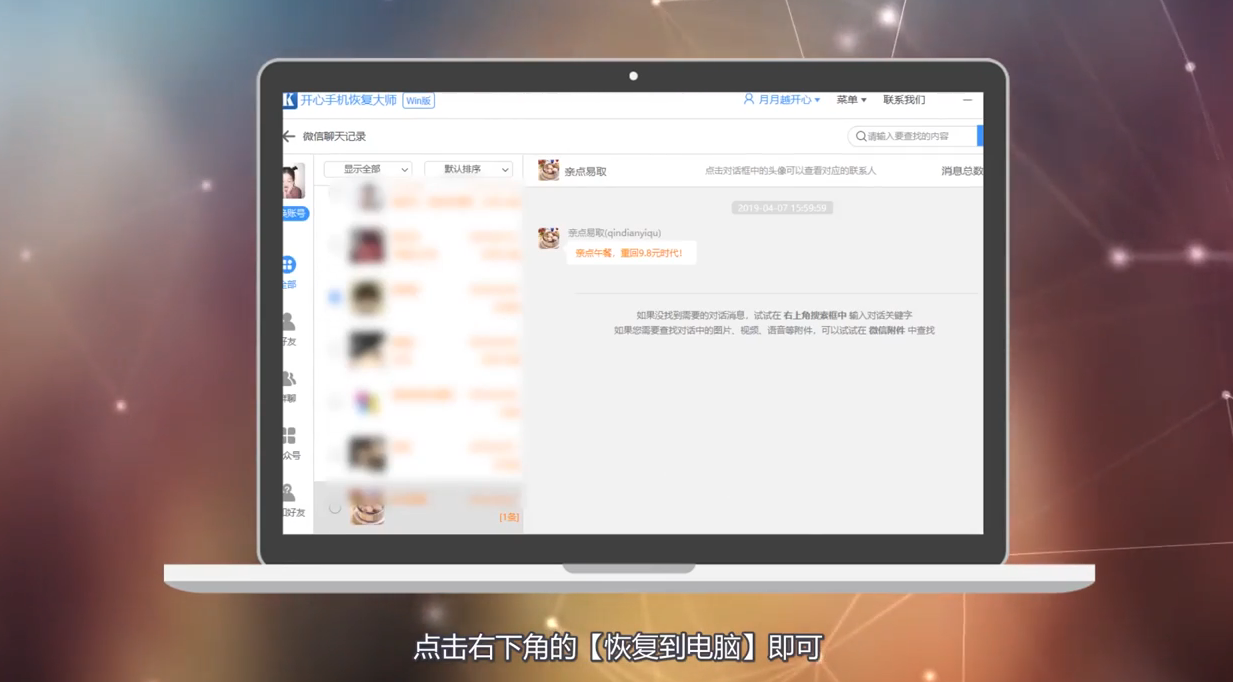Select the 全部 all-chats sidebar icon
Screen dimensions: 1233x682
click(x=288, y=265)
